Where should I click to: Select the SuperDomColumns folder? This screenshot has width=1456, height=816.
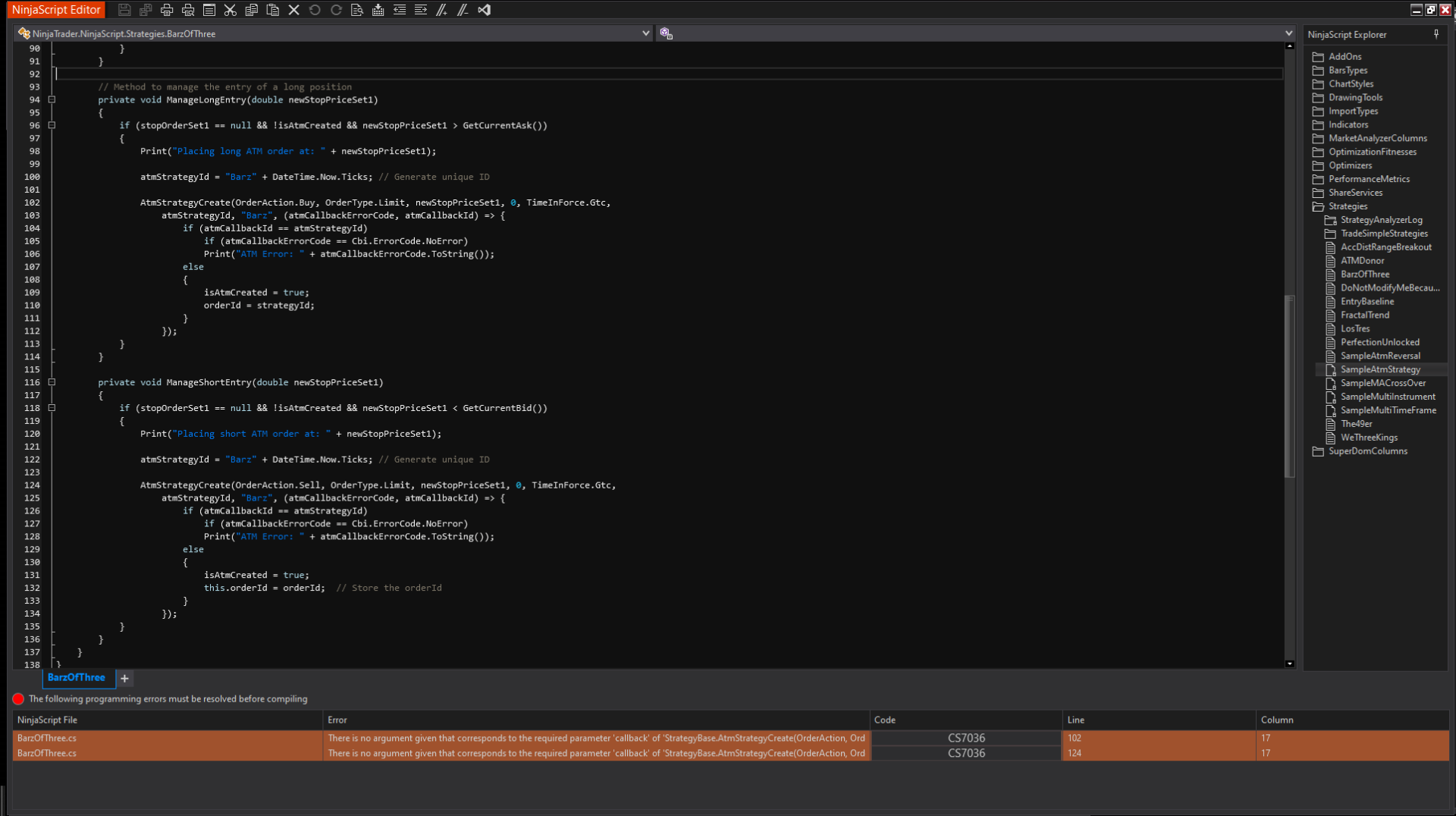point(1368,451)
